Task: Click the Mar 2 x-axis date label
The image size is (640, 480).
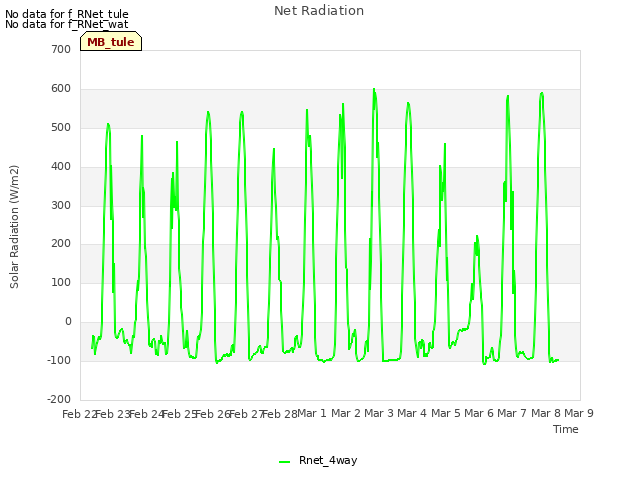Action: (346, 413)
